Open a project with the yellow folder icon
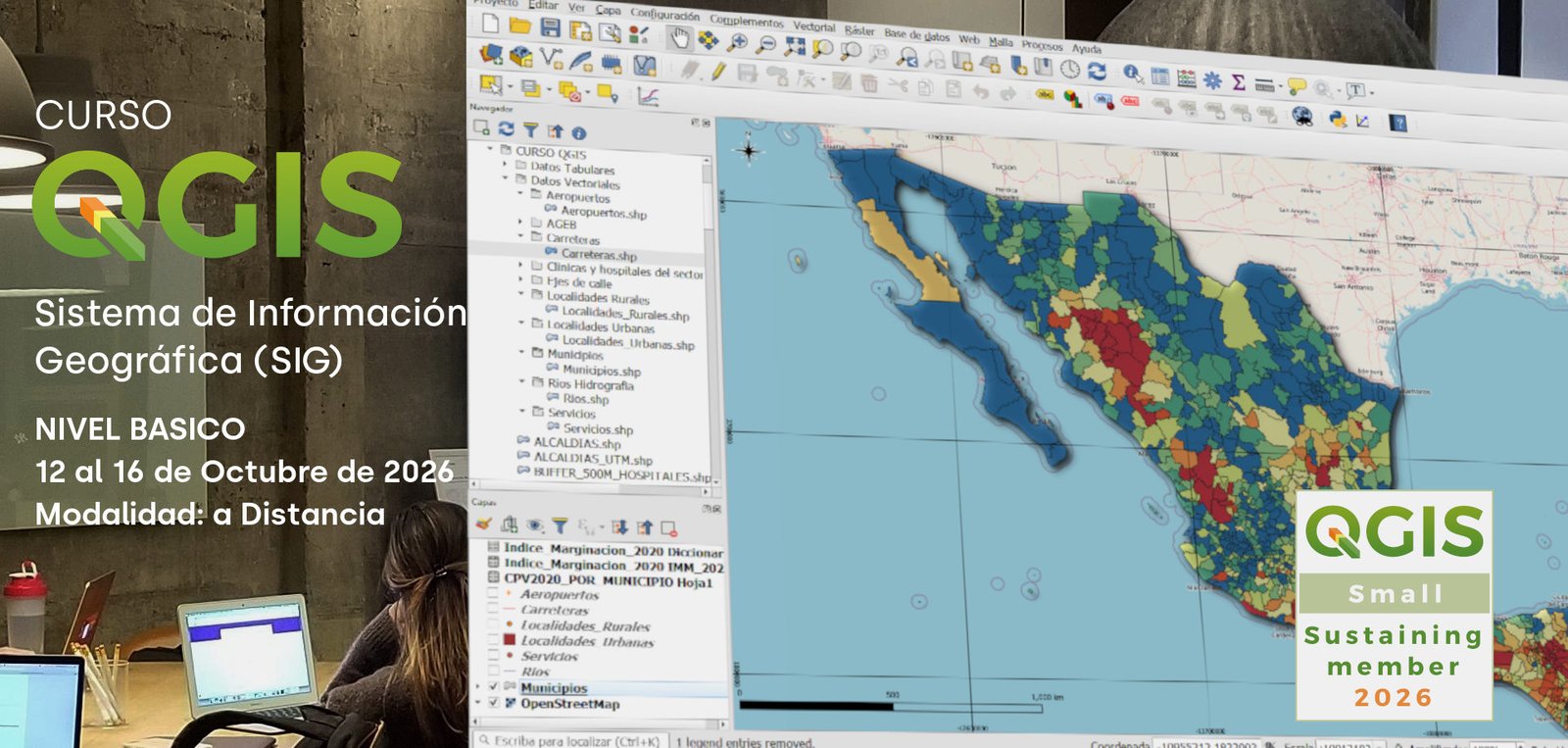Screen dimensions: 1568x748 click(x=519, y=25)
